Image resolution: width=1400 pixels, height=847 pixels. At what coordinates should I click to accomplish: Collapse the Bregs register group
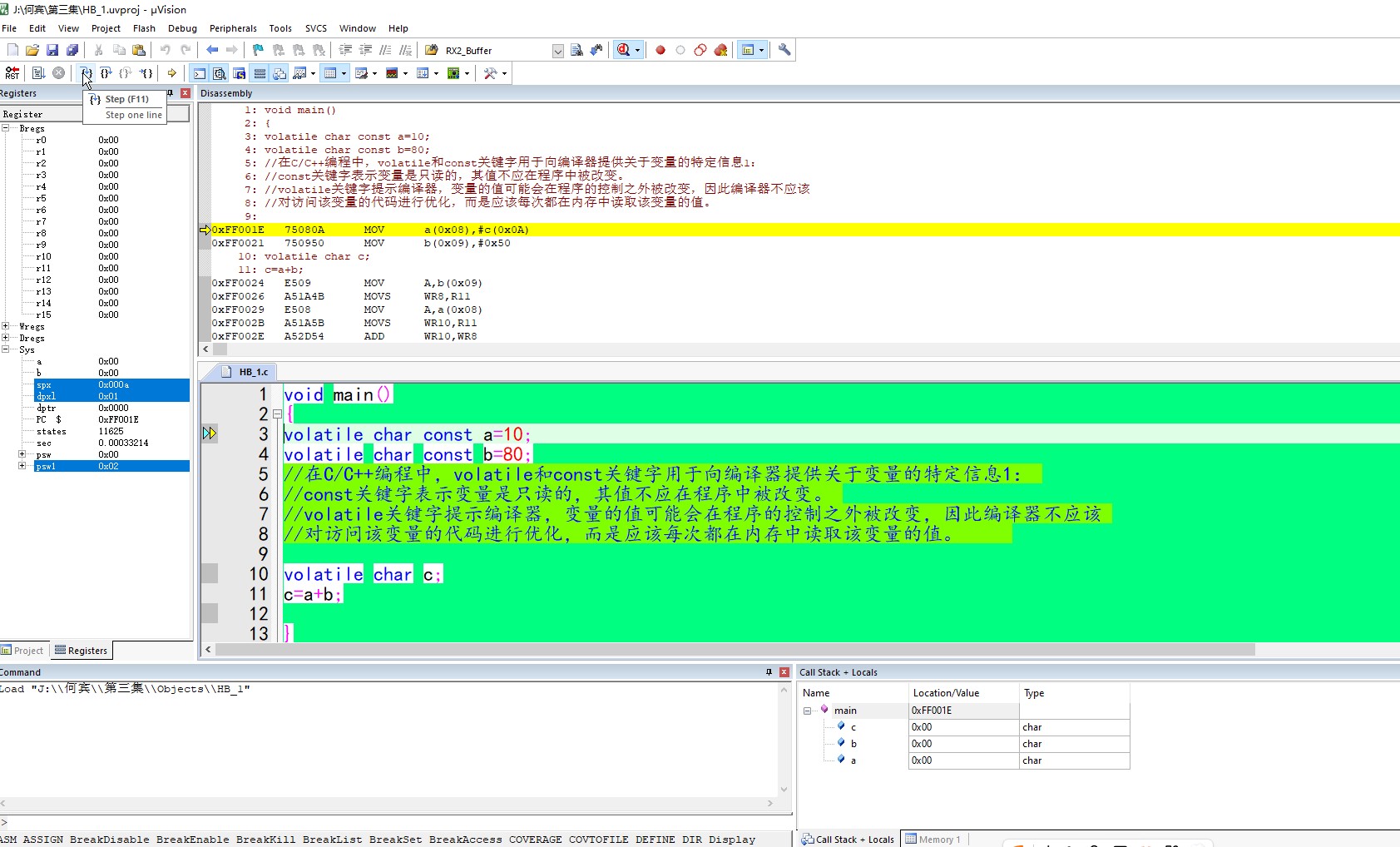pos(6,128)
